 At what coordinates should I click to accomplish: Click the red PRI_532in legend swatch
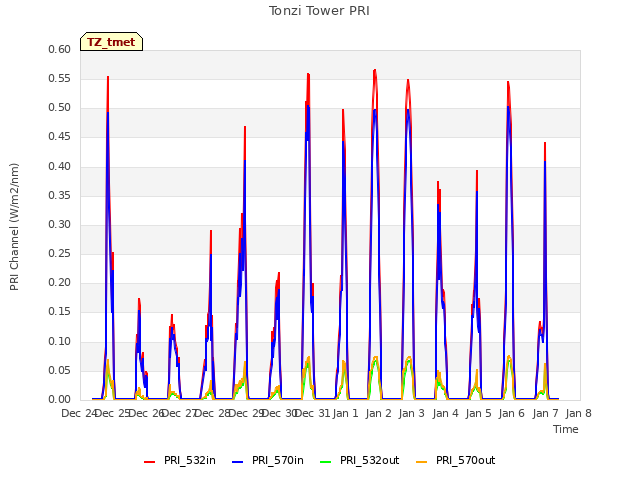149,462
